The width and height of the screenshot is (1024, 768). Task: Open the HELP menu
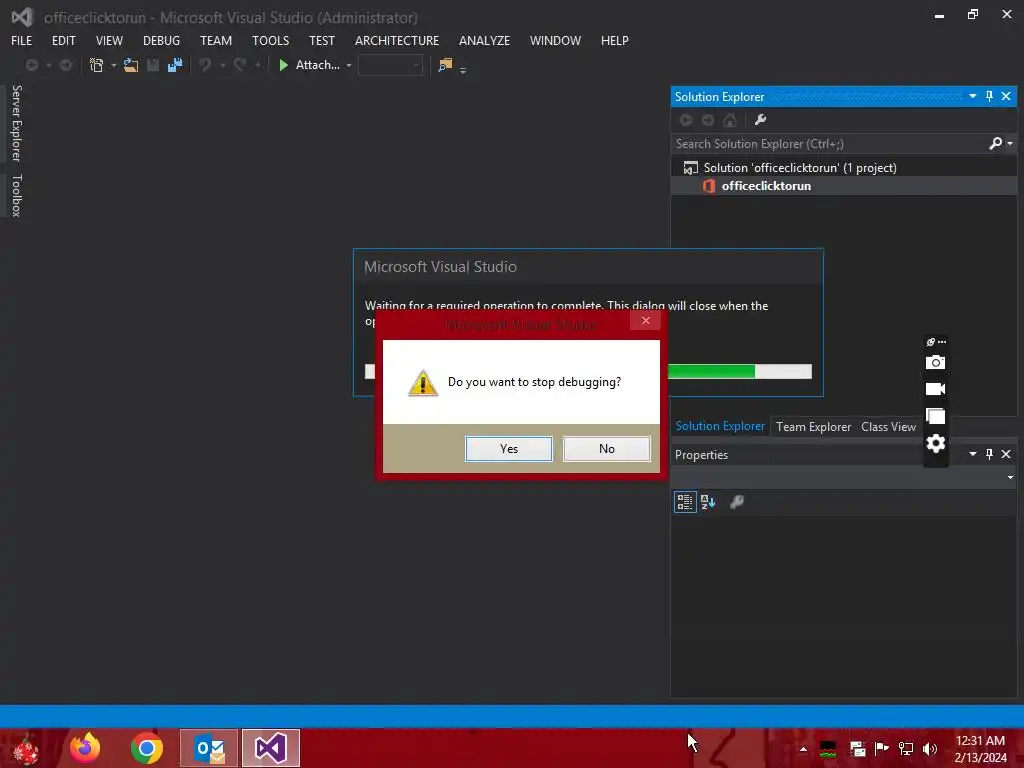tap(615, 40)
